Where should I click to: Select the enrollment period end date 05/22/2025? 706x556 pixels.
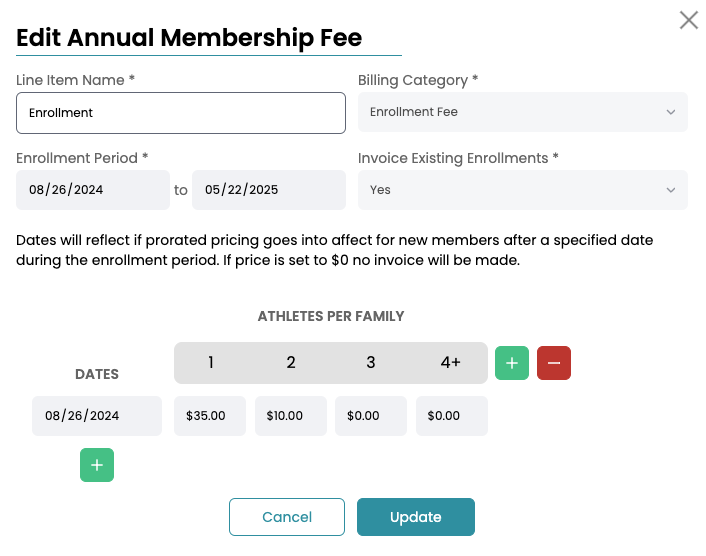coord(268,190)
